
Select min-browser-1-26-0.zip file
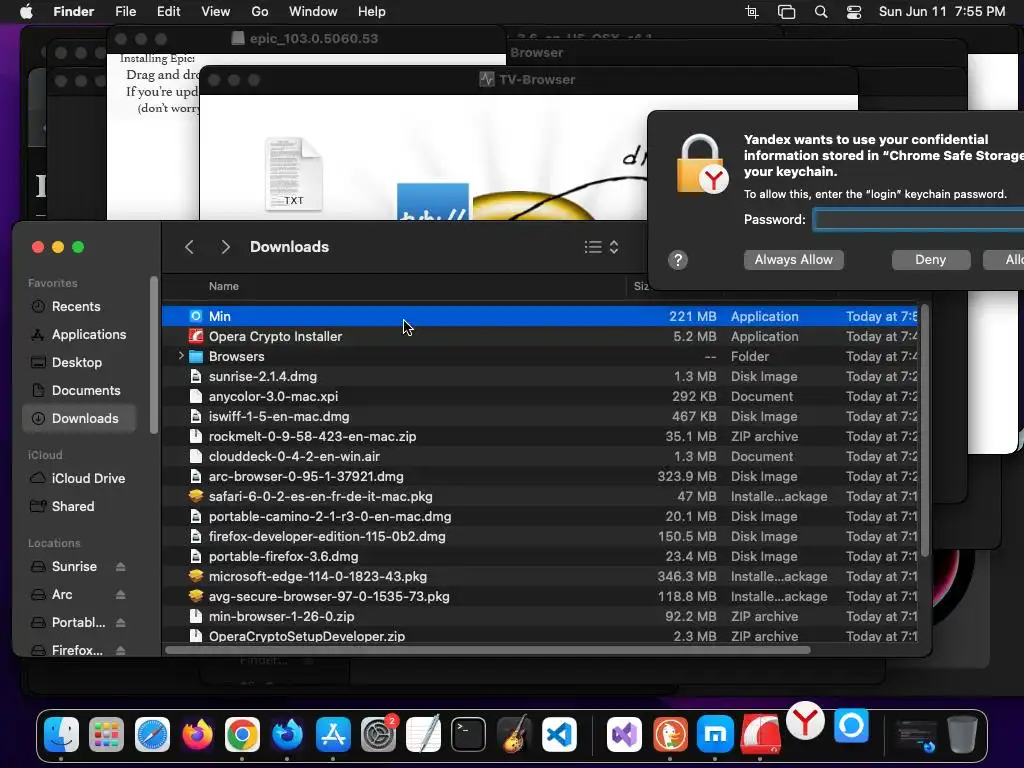click(539, 616)
